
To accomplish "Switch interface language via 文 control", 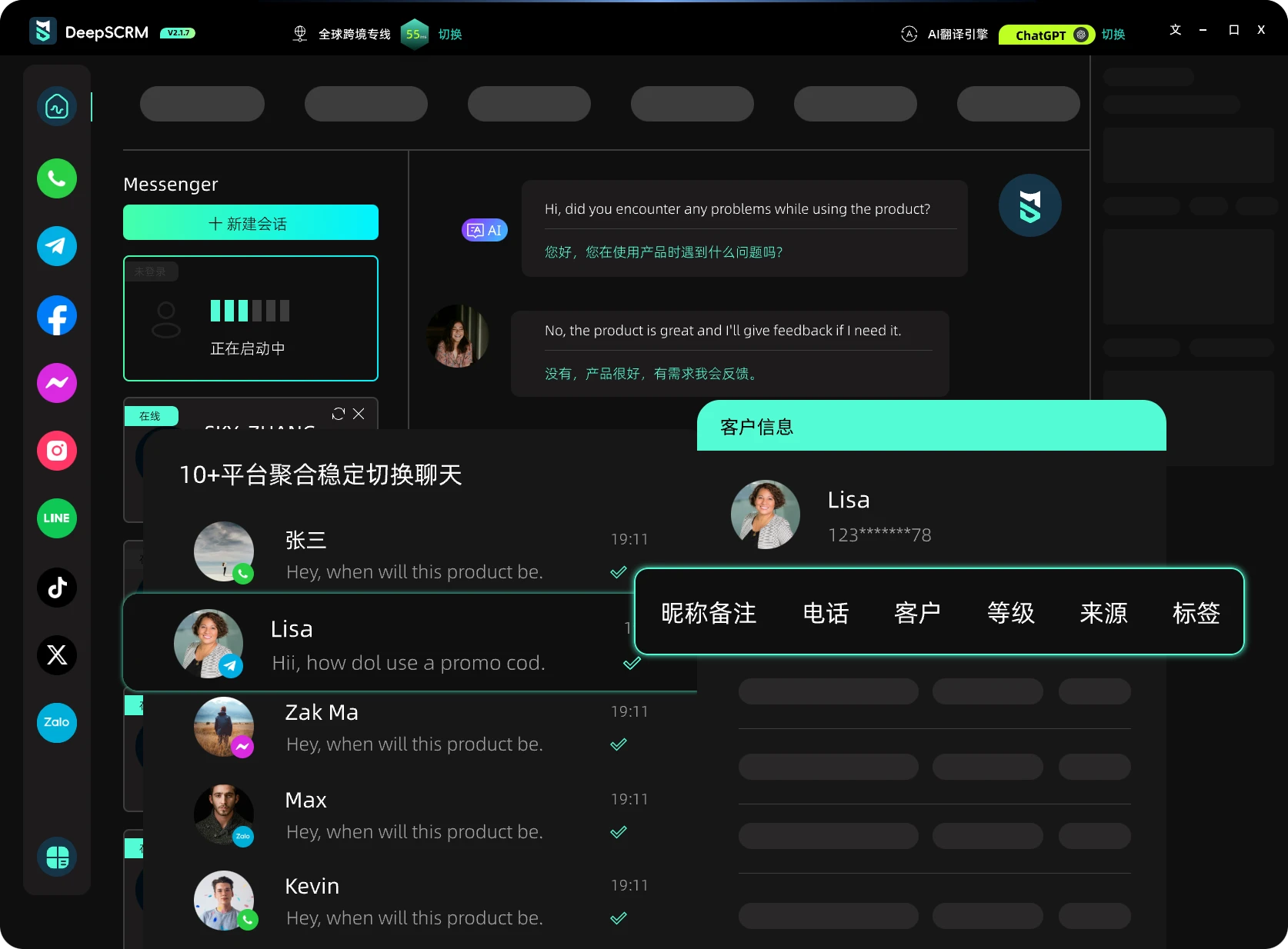I will pyautogui.click(x=1175, y=30).
